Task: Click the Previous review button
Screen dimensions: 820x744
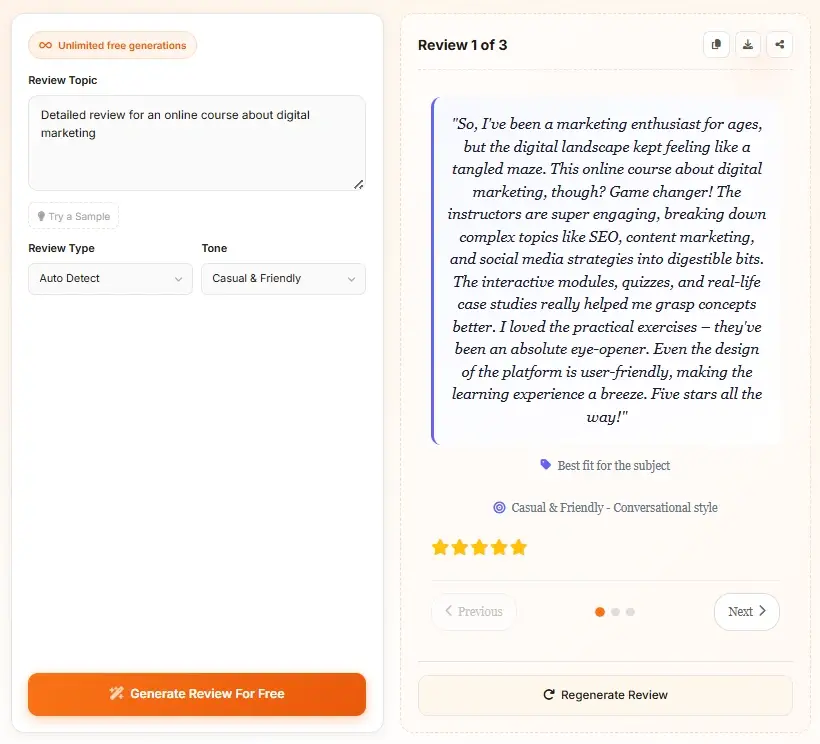Action: pos(473,611)
